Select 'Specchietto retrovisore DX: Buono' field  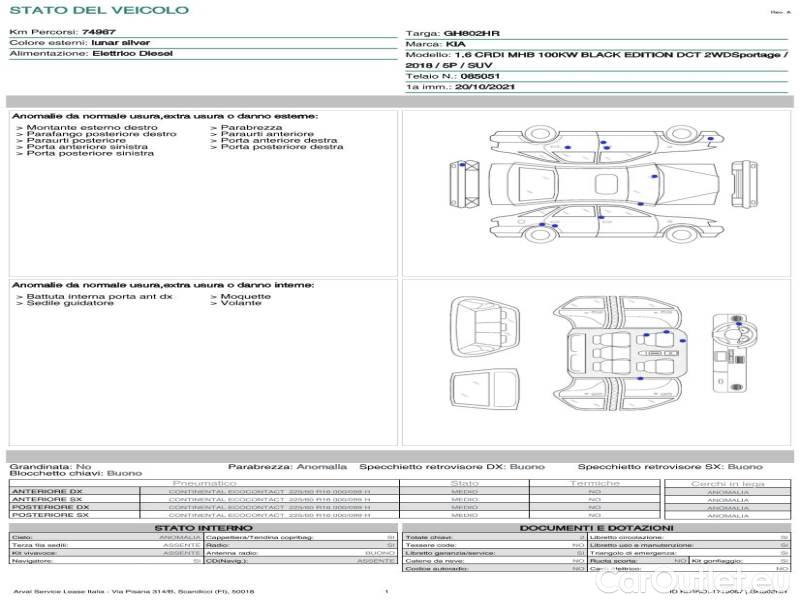[452, 467]
